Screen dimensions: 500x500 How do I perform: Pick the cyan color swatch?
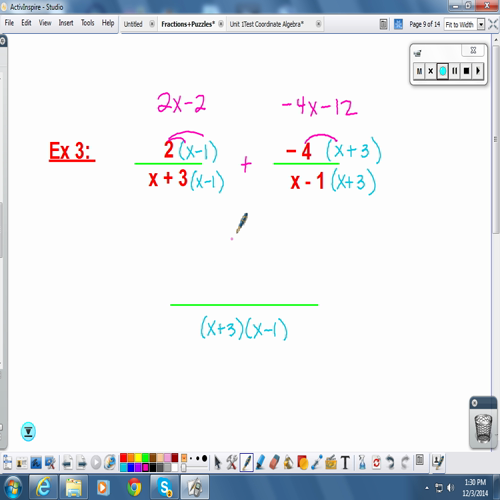point(123,468)
